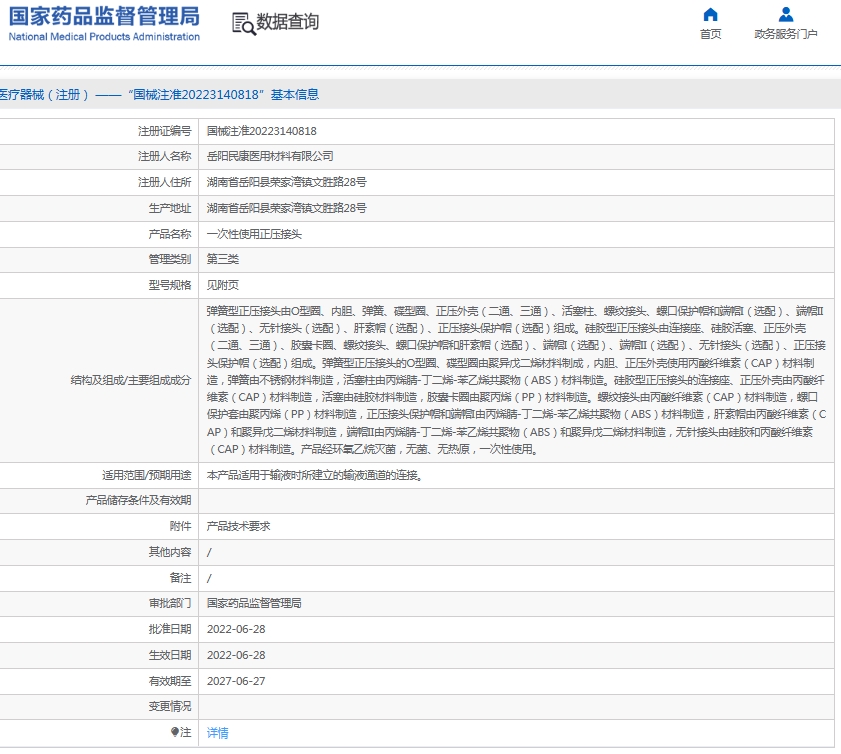Select 一次性使用正压接头 product name
The height and width of the screenshot is (754, 841).
tap(254, 234)
